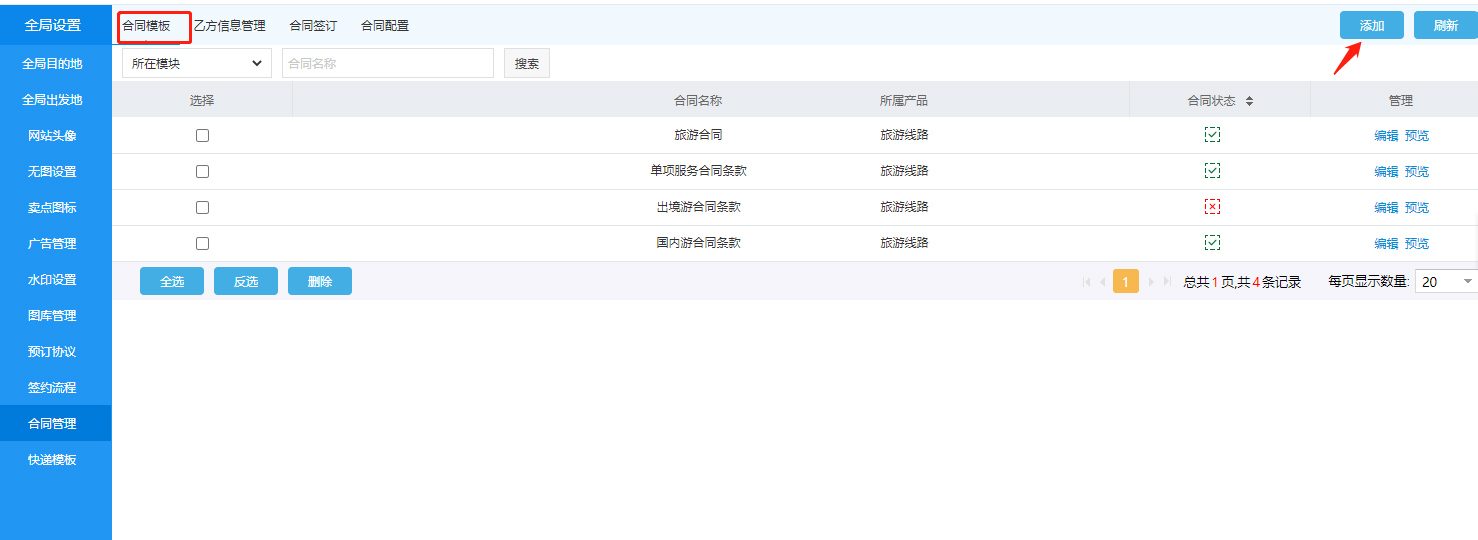Expand the 每页显示数量 page size dropdown
Image resolution: width=1478 pixels, height=540 pixels.
[1447, 282]
